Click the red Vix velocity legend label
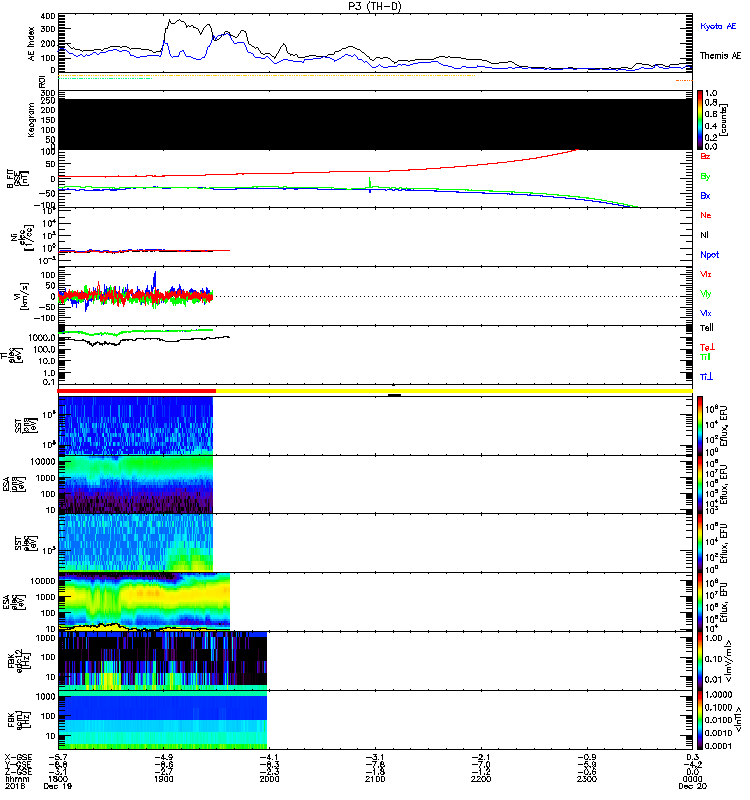 706,274
